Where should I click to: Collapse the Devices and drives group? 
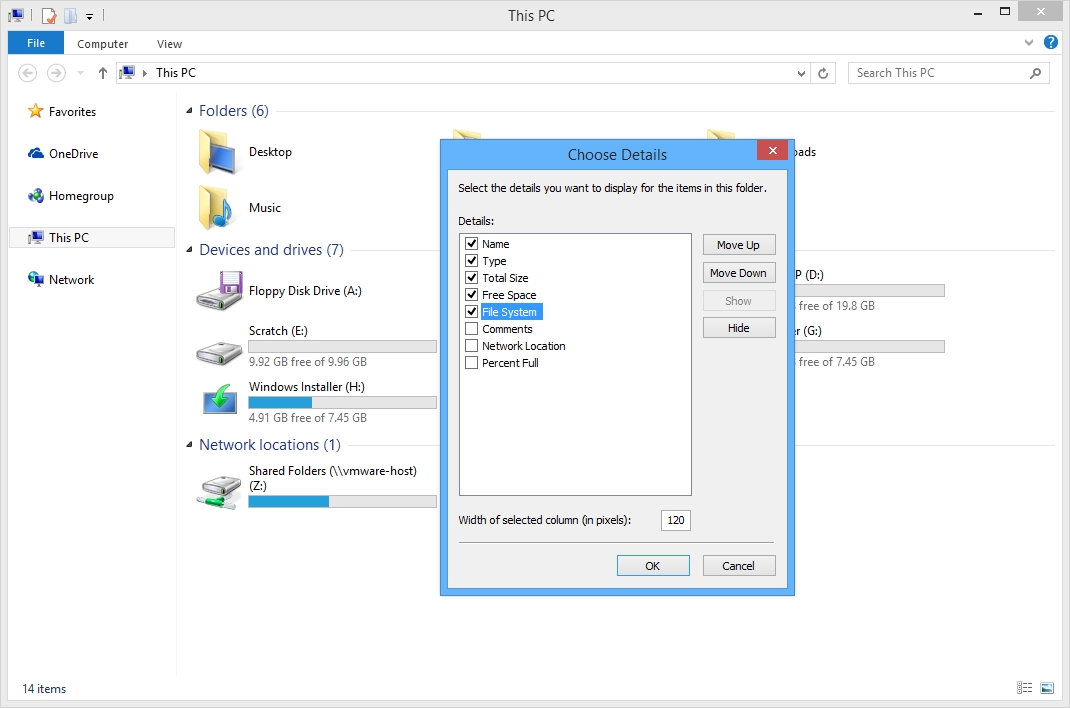(x=189, y=250)
